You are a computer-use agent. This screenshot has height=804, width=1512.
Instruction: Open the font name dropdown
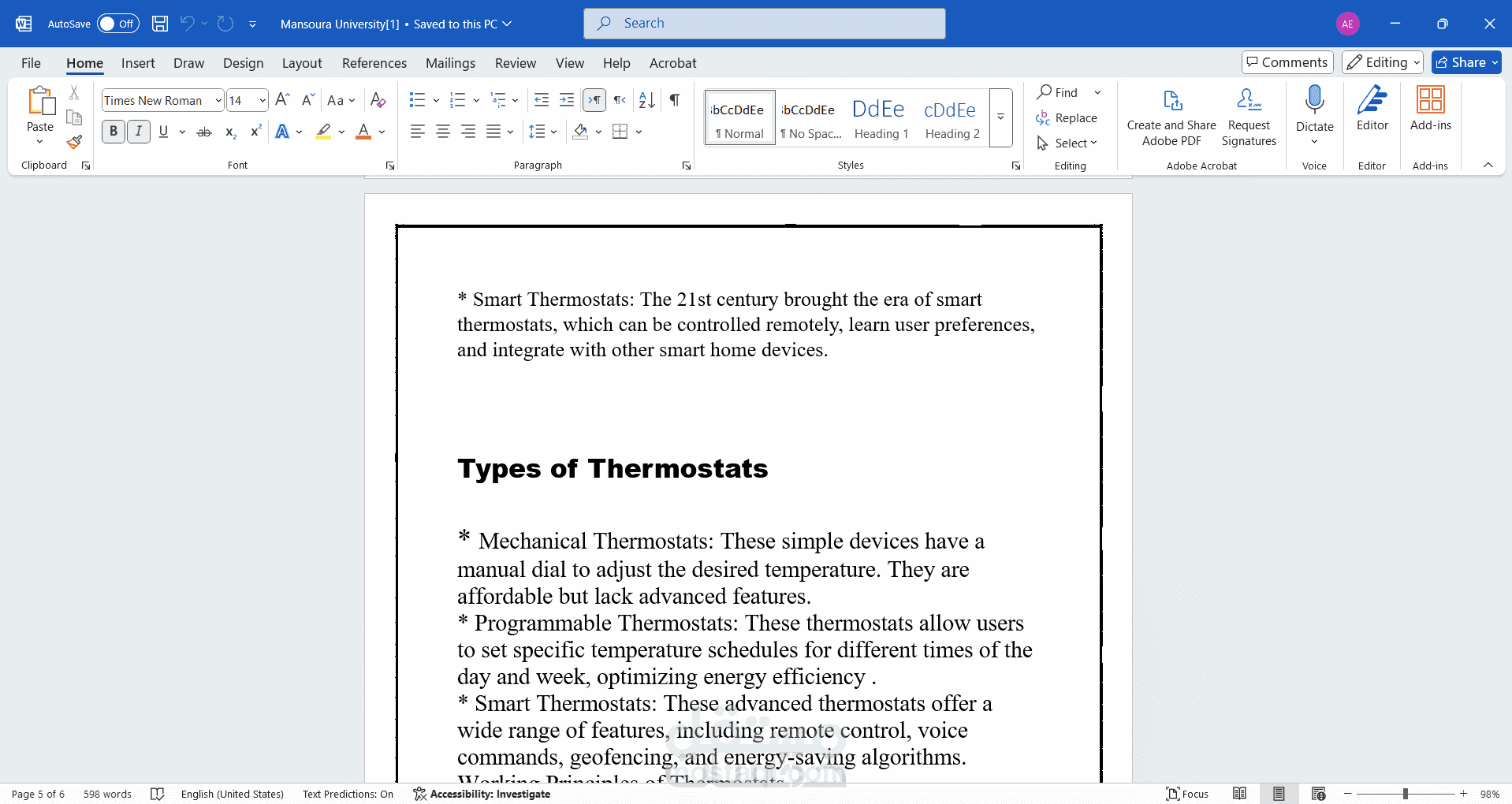point(218,100)
